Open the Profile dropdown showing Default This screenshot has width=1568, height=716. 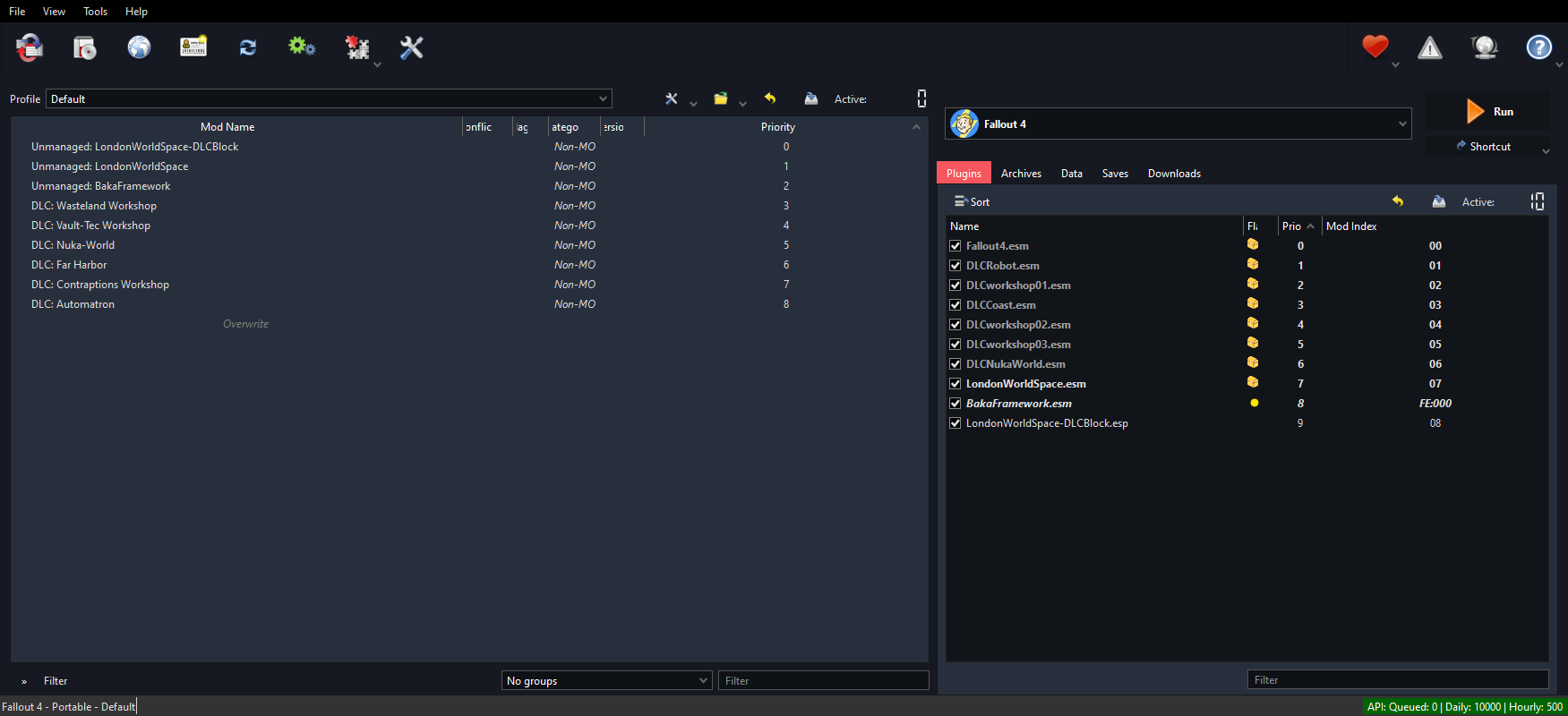pos(329,98)
